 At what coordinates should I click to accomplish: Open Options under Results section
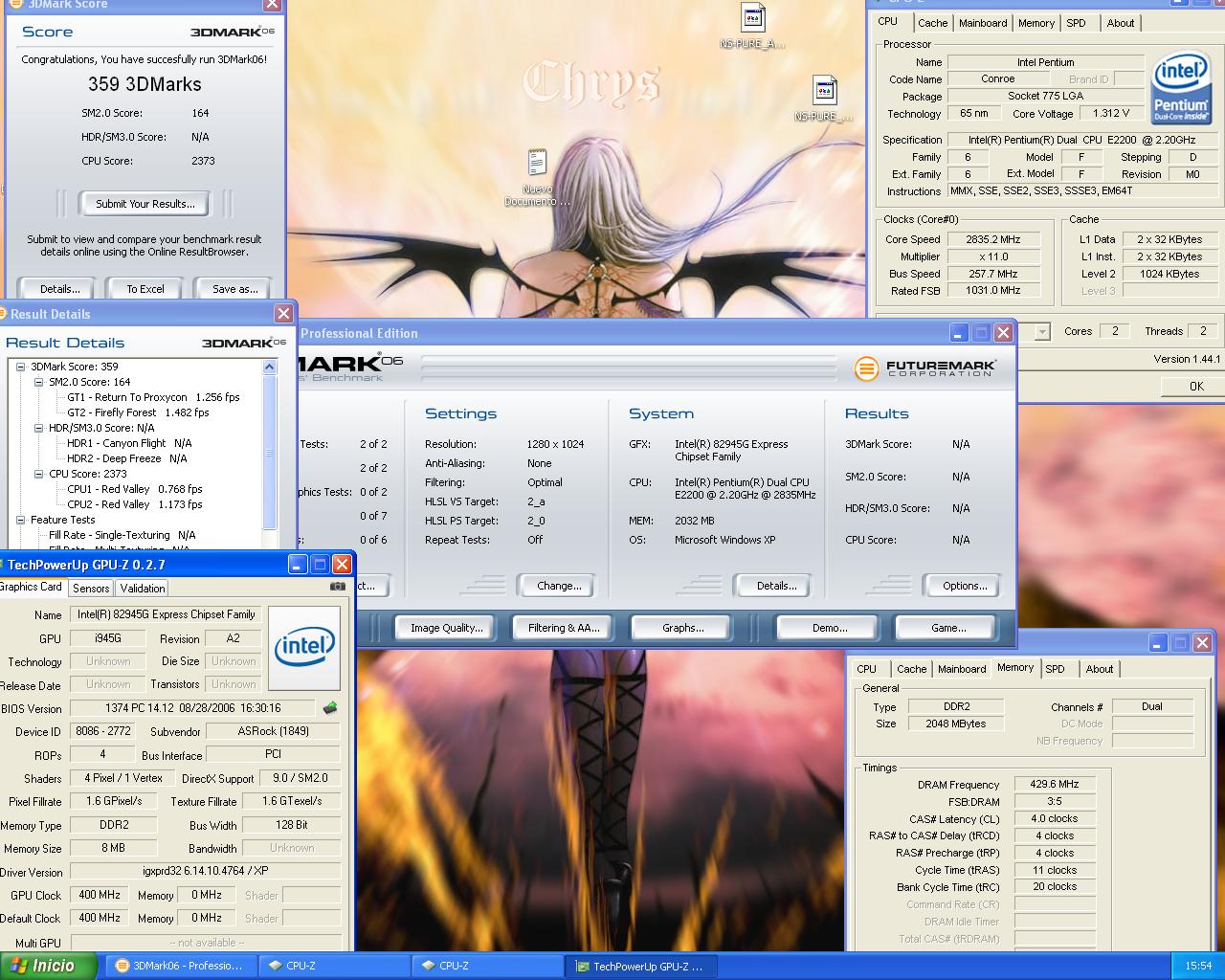click(x=965, y=586)
